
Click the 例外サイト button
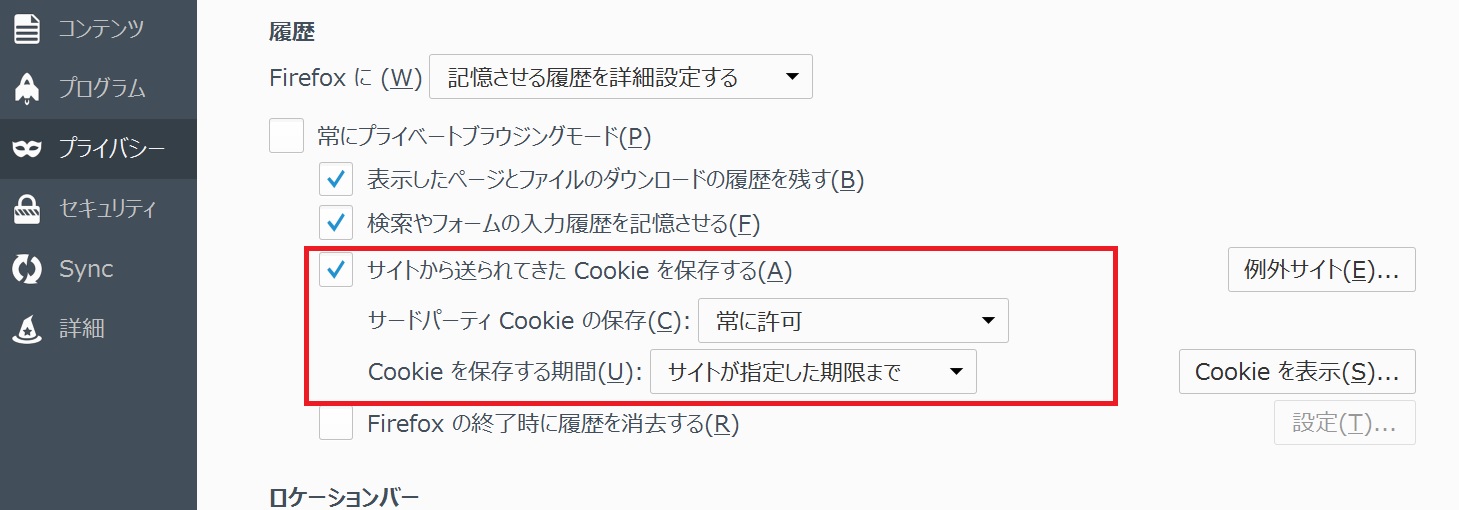pos(1322,270)
